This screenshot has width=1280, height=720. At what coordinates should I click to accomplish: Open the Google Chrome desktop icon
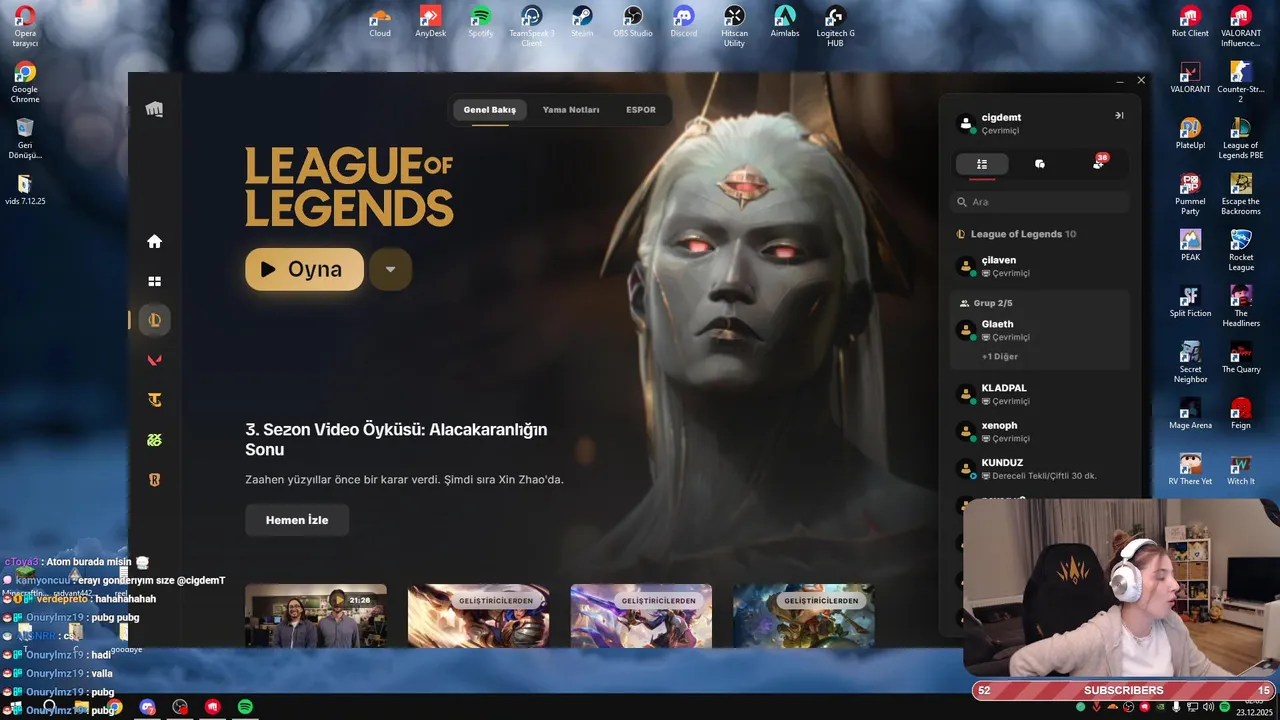pyautogui.click(x=25, y=82)
